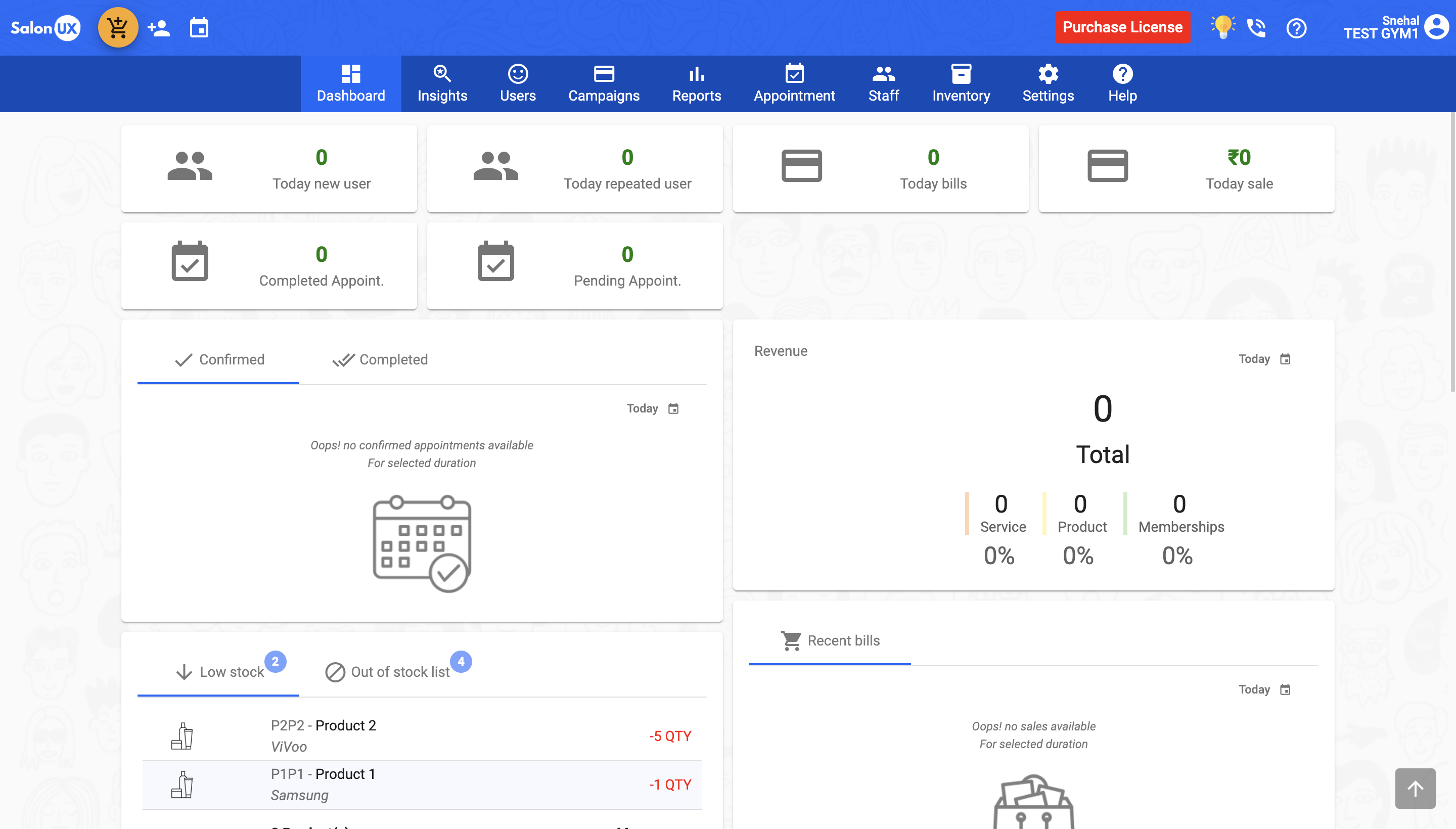
Task: Open the Today sale summary card
Action: tap(1186, 168)
